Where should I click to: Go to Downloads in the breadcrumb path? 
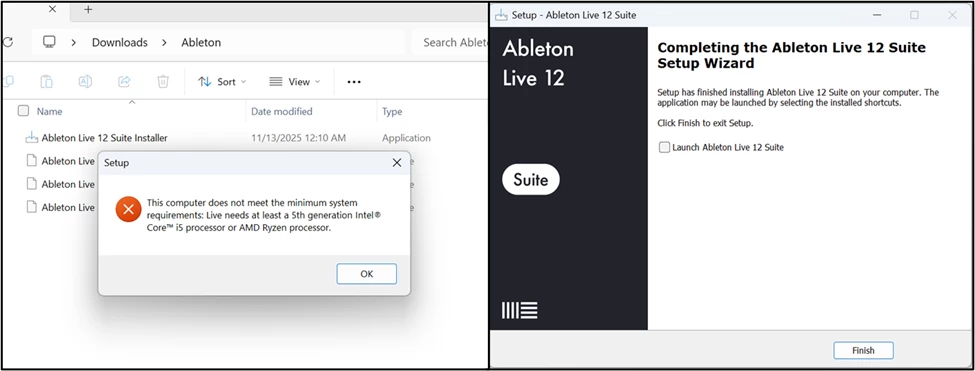(119, 42)
